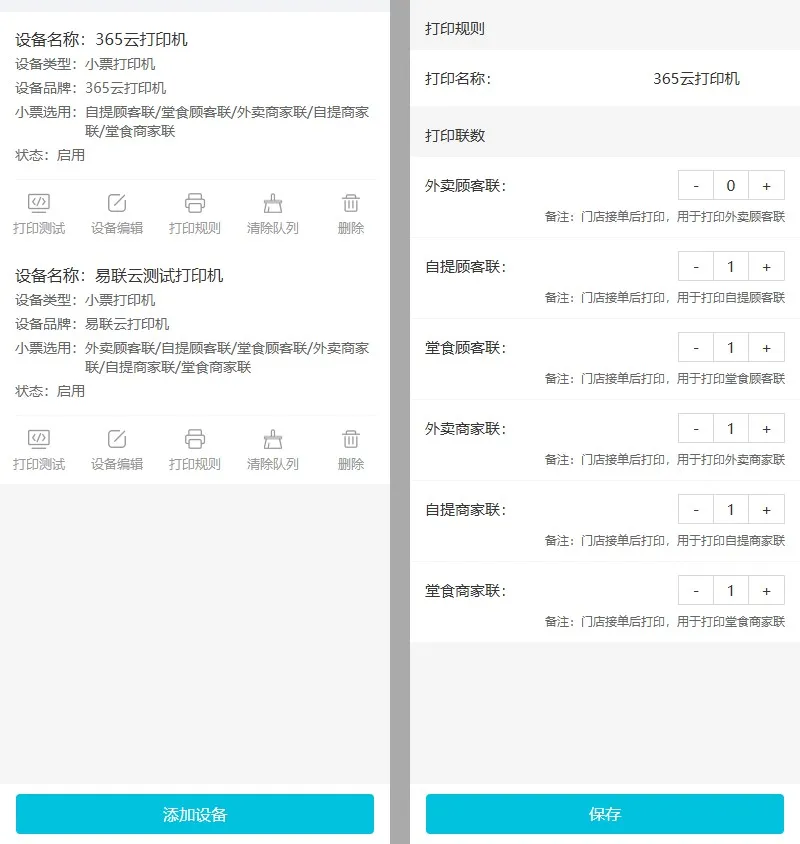Save print rules with 保存 button
This screenshot has height=844, width=800.
[x=605, y=814]
